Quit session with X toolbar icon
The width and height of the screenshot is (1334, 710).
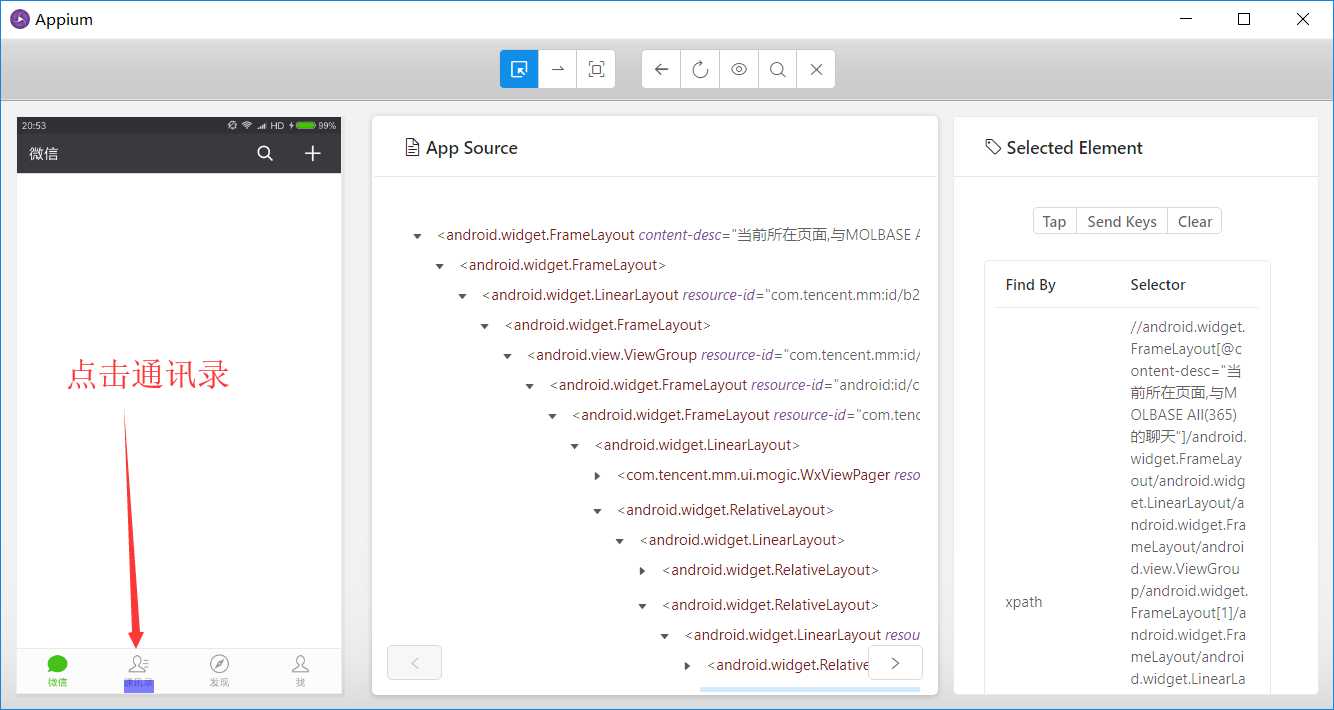816,69
